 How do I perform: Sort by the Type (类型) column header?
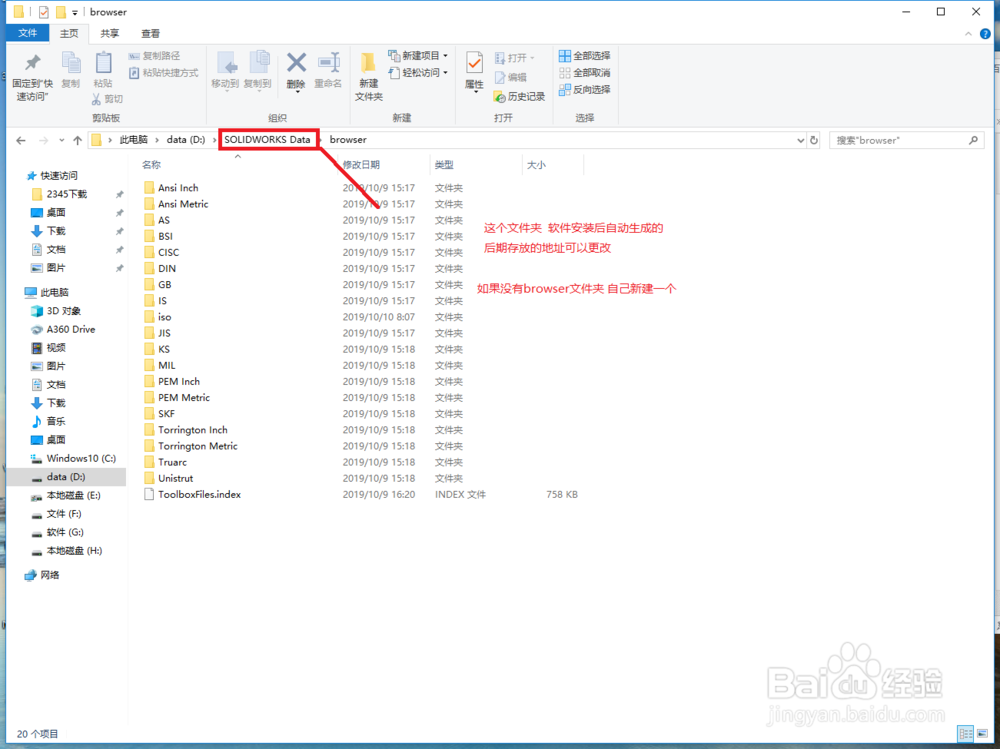click(445, 165)
